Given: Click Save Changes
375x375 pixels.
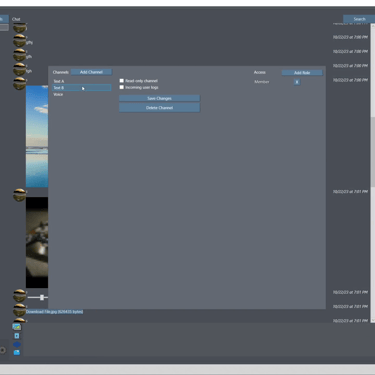Looking at the screenshot, I should point(159,98).
